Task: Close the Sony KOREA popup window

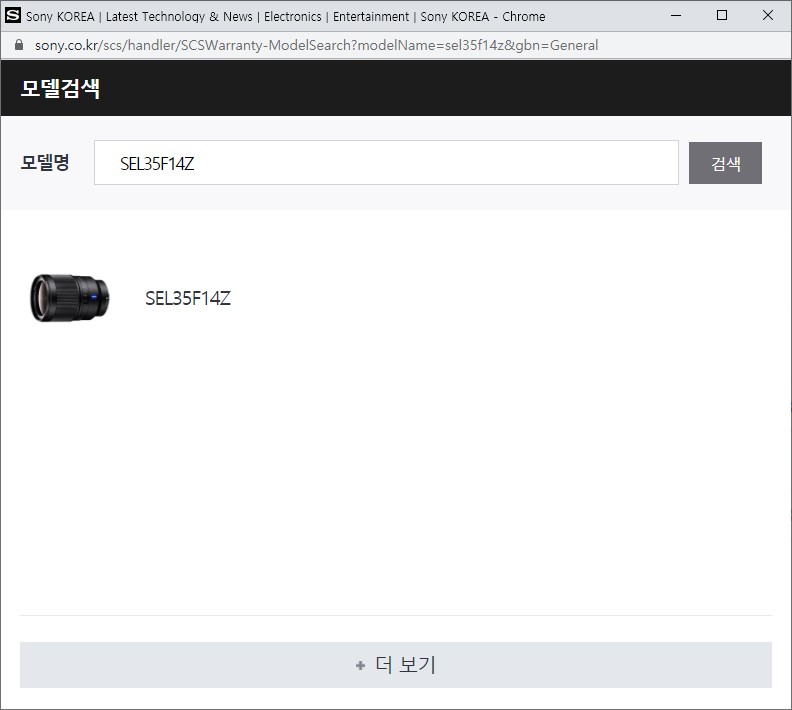Action: 768,16
